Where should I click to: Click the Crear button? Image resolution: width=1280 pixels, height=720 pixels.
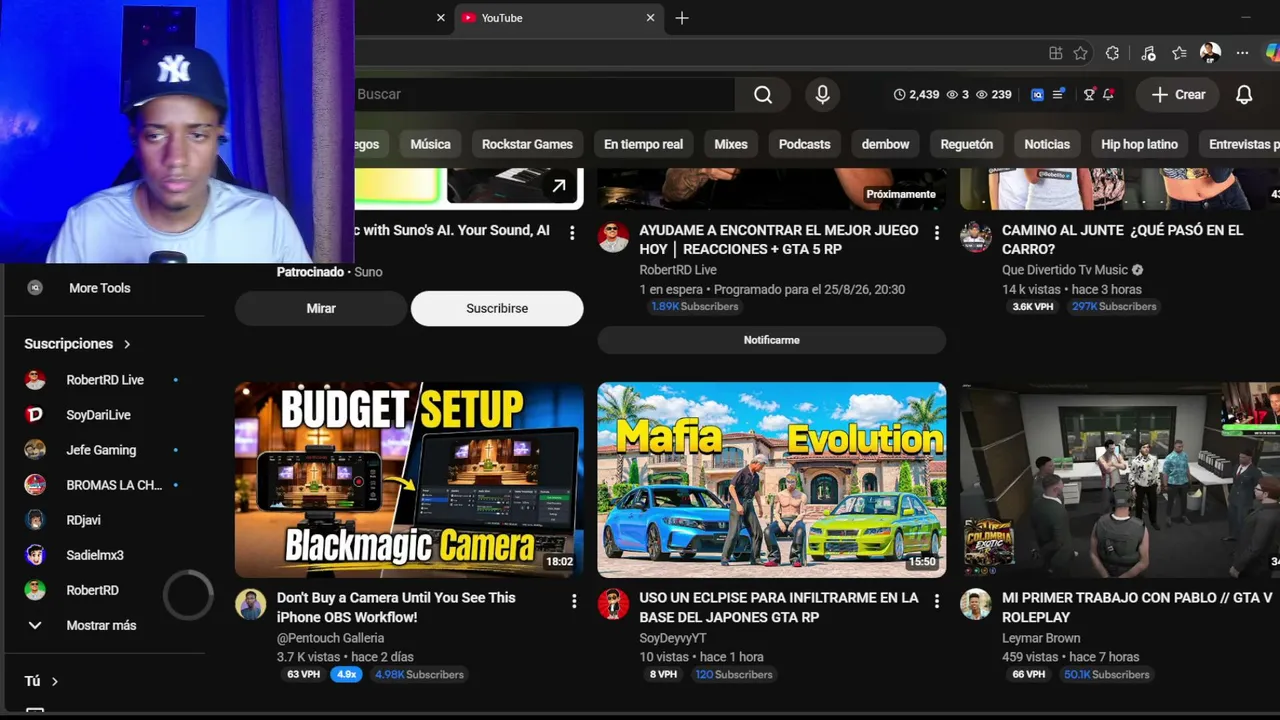click(1178, 94)
